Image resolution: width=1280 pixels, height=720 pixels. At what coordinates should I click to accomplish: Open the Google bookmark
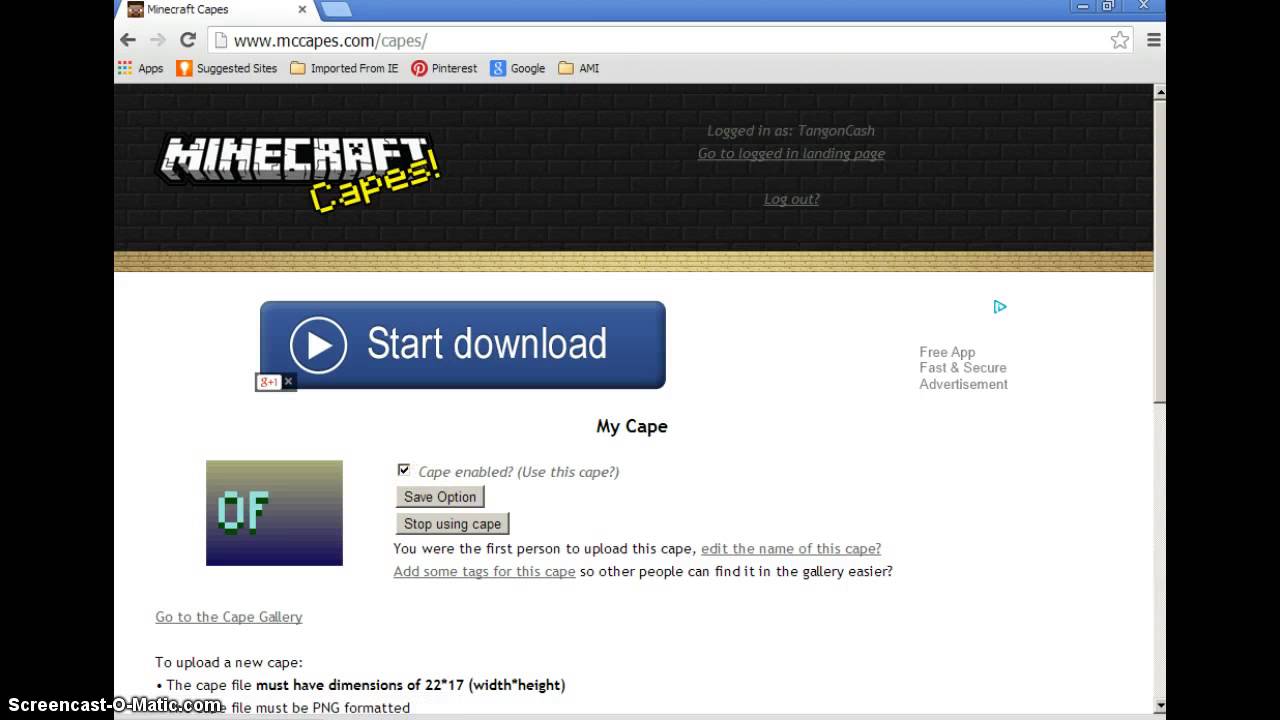pyautogui.click(x=517, y=68)
